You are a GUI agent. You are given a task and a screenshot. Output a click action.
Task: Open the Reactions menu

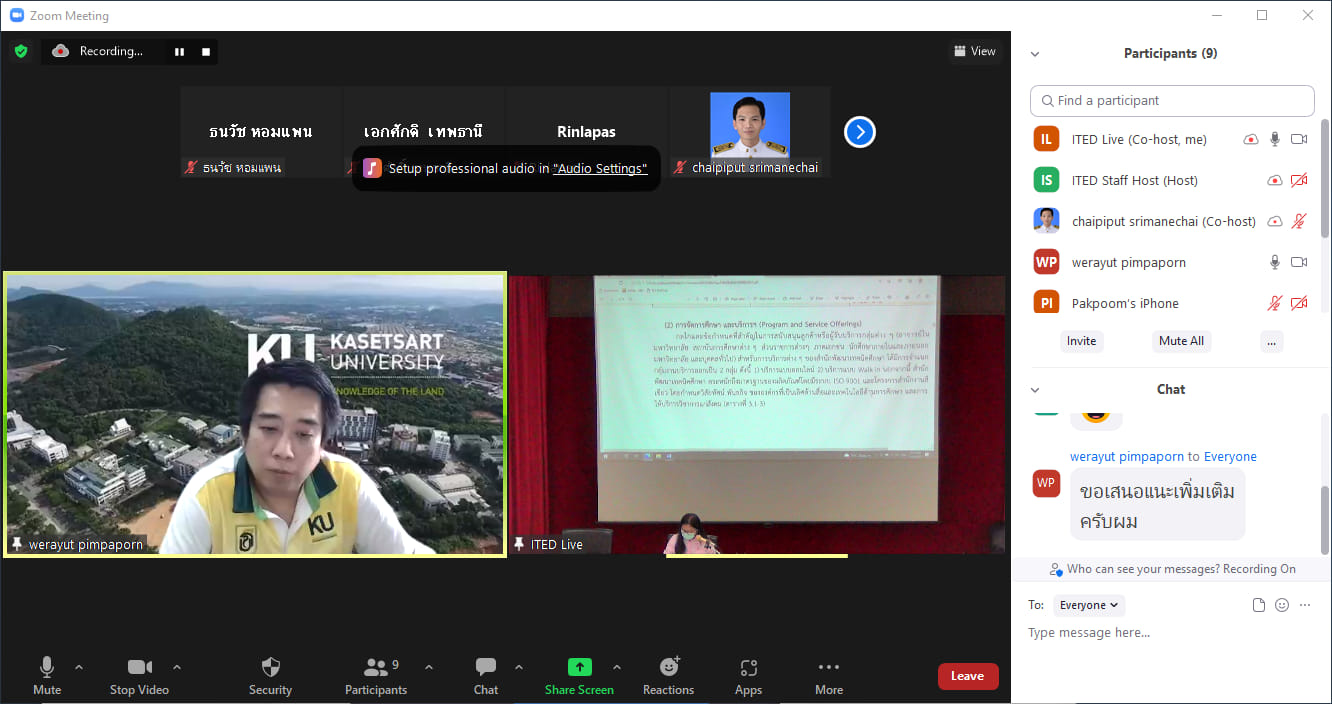click(669, 676)
